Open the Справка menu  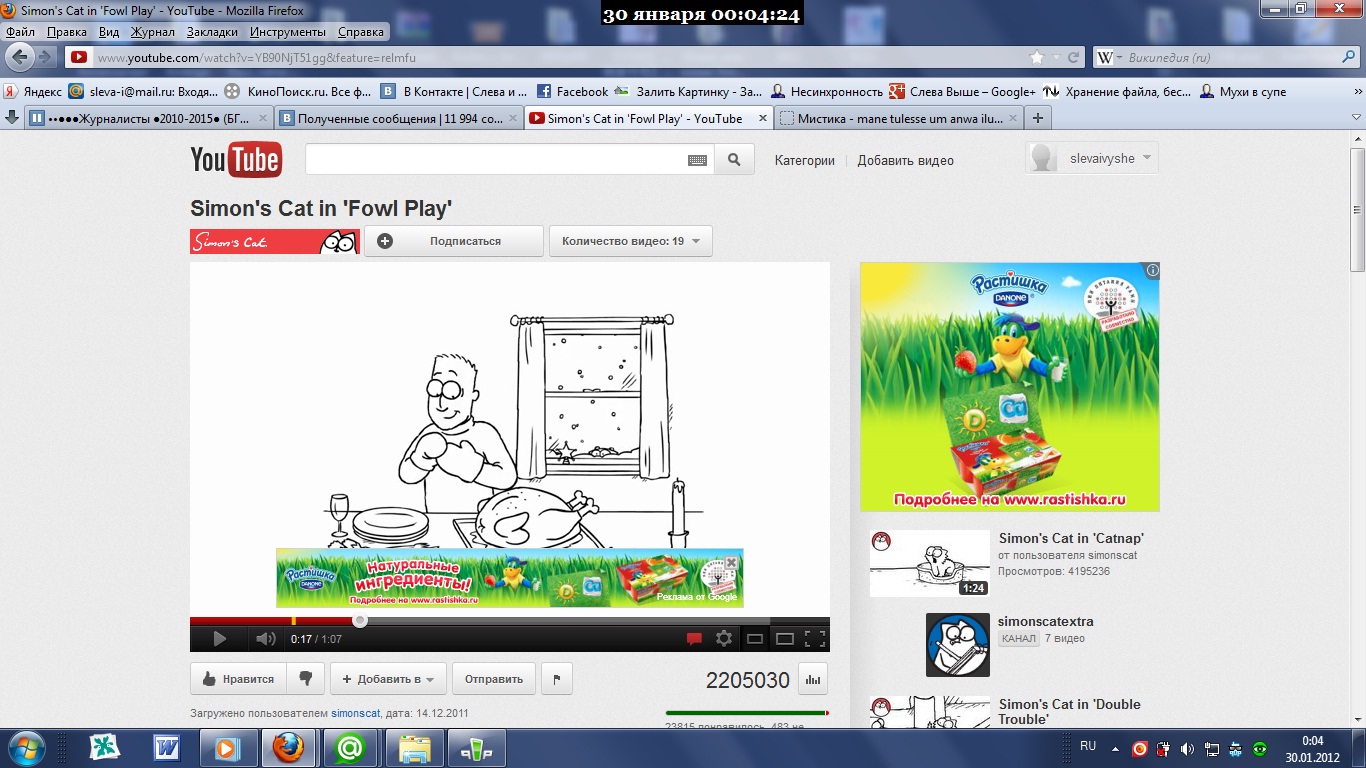pyautogui.click(x=361, y=32)
